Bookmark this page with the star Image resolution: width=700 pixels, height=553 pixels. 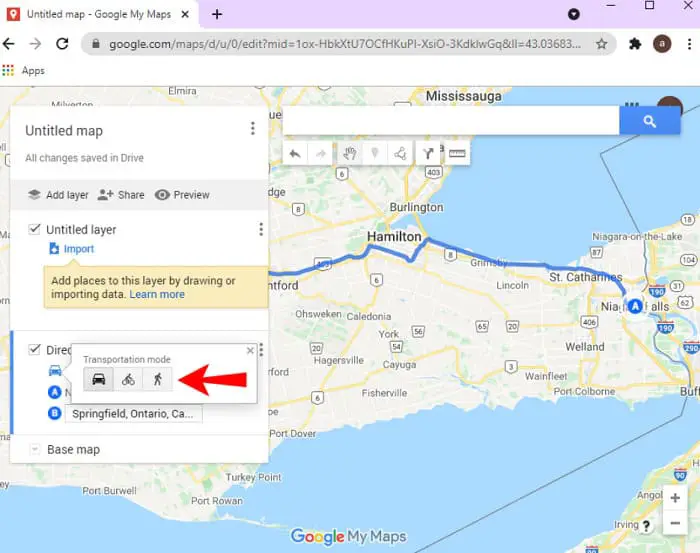pyautogui.click(x=601, y=44)
